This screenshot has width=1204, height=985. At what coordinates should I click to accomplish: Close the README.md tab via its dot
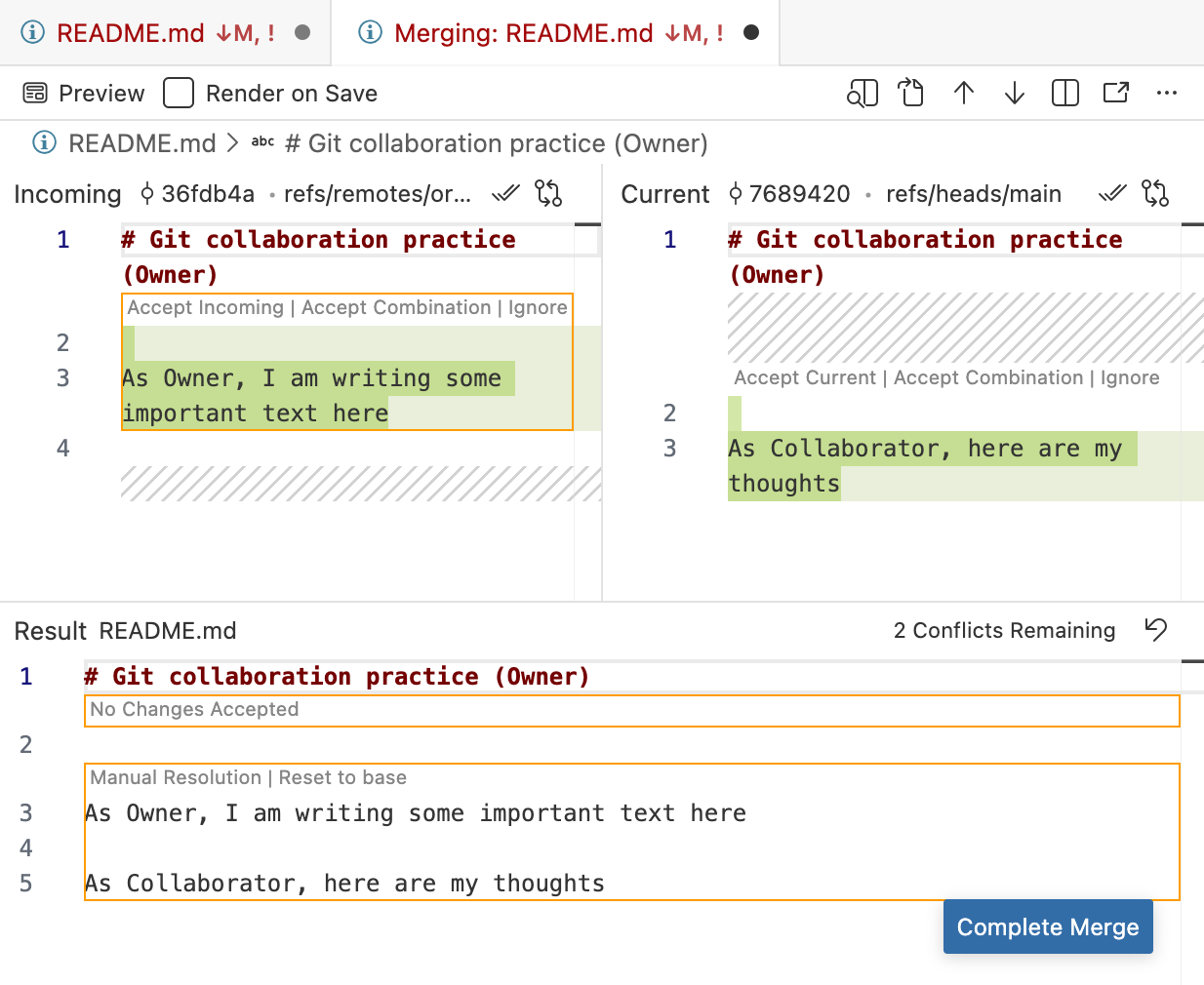pos(302,33)
